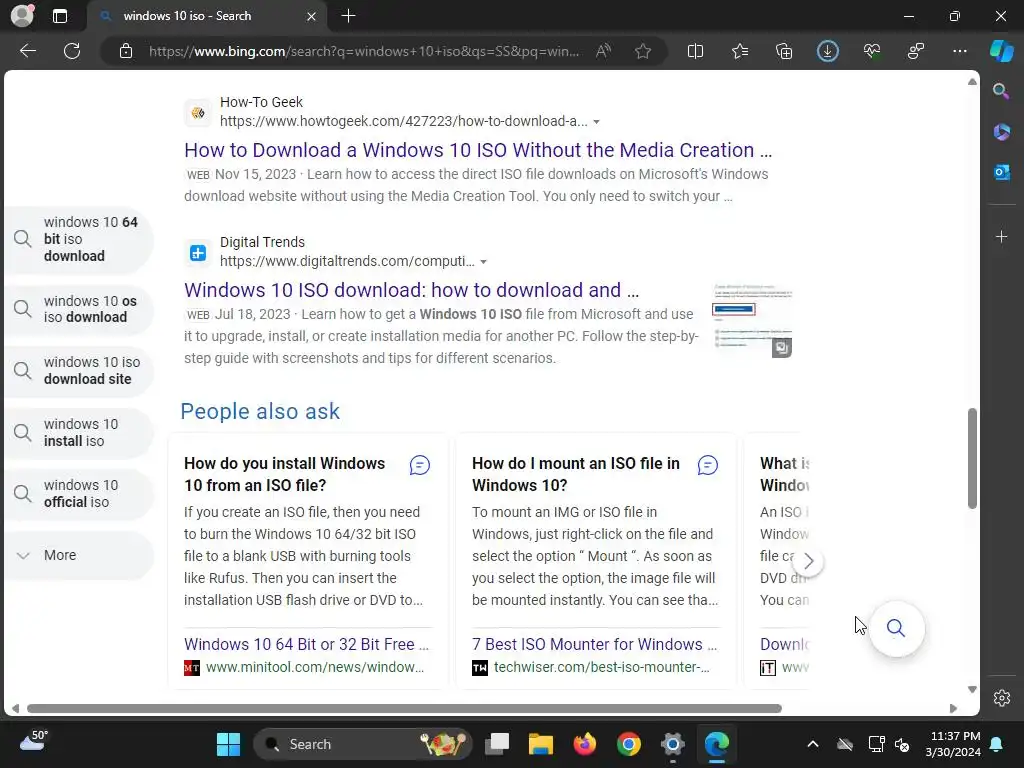Start Read aloud from address bar
This screenshot has height=768, width=1024.
point(603,51)
